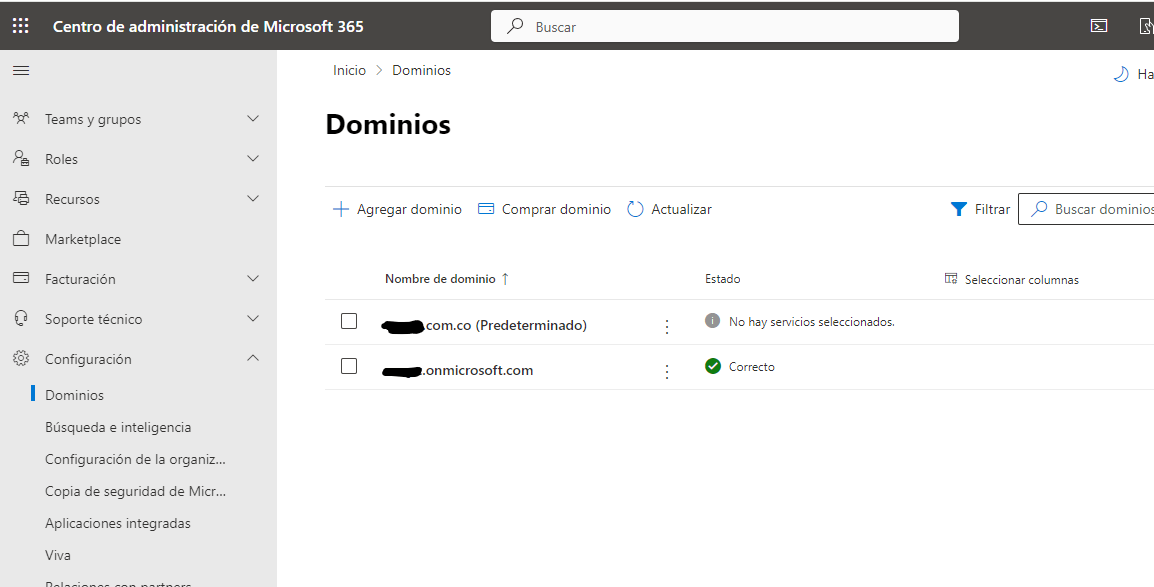The width and height of the screenshot is (1154, 587).
Task: Click the Facturación credit card icon
Action: tap(21, 278)
